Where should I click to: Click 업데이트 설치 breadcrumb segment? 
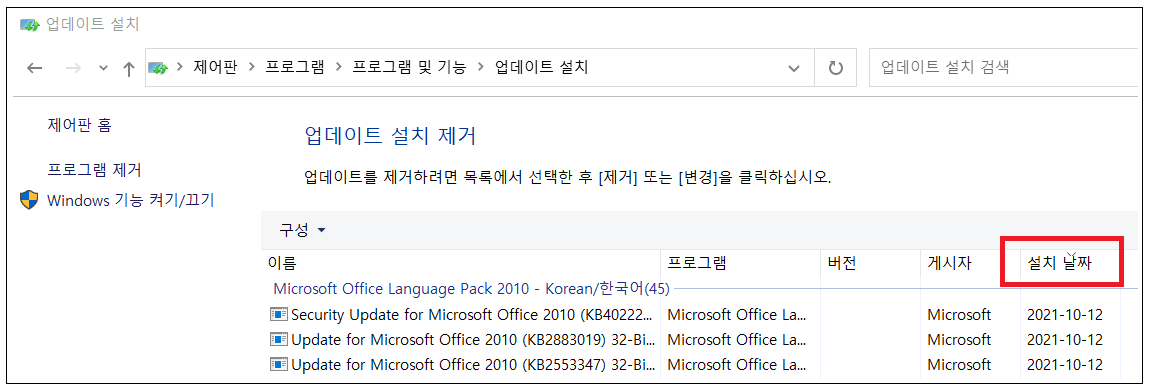[541, 68]
